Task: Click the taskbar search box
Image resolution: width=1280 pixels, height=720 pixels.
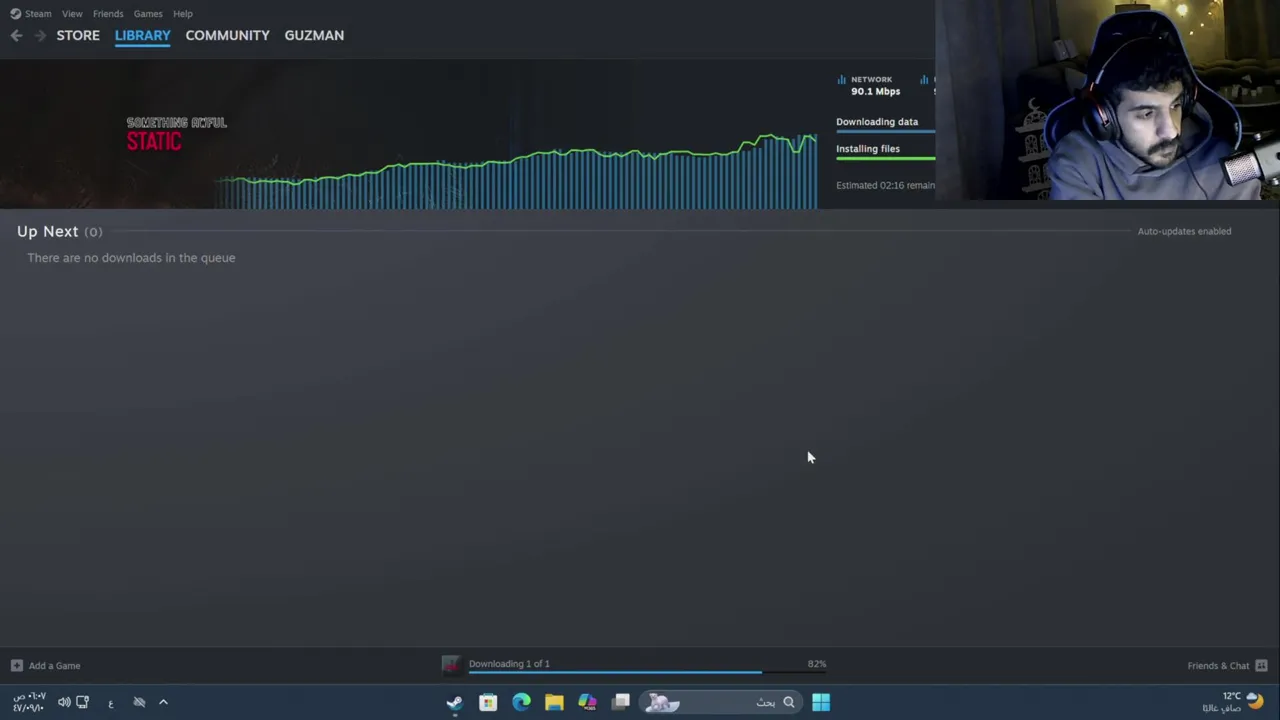Action: point(720,702)
